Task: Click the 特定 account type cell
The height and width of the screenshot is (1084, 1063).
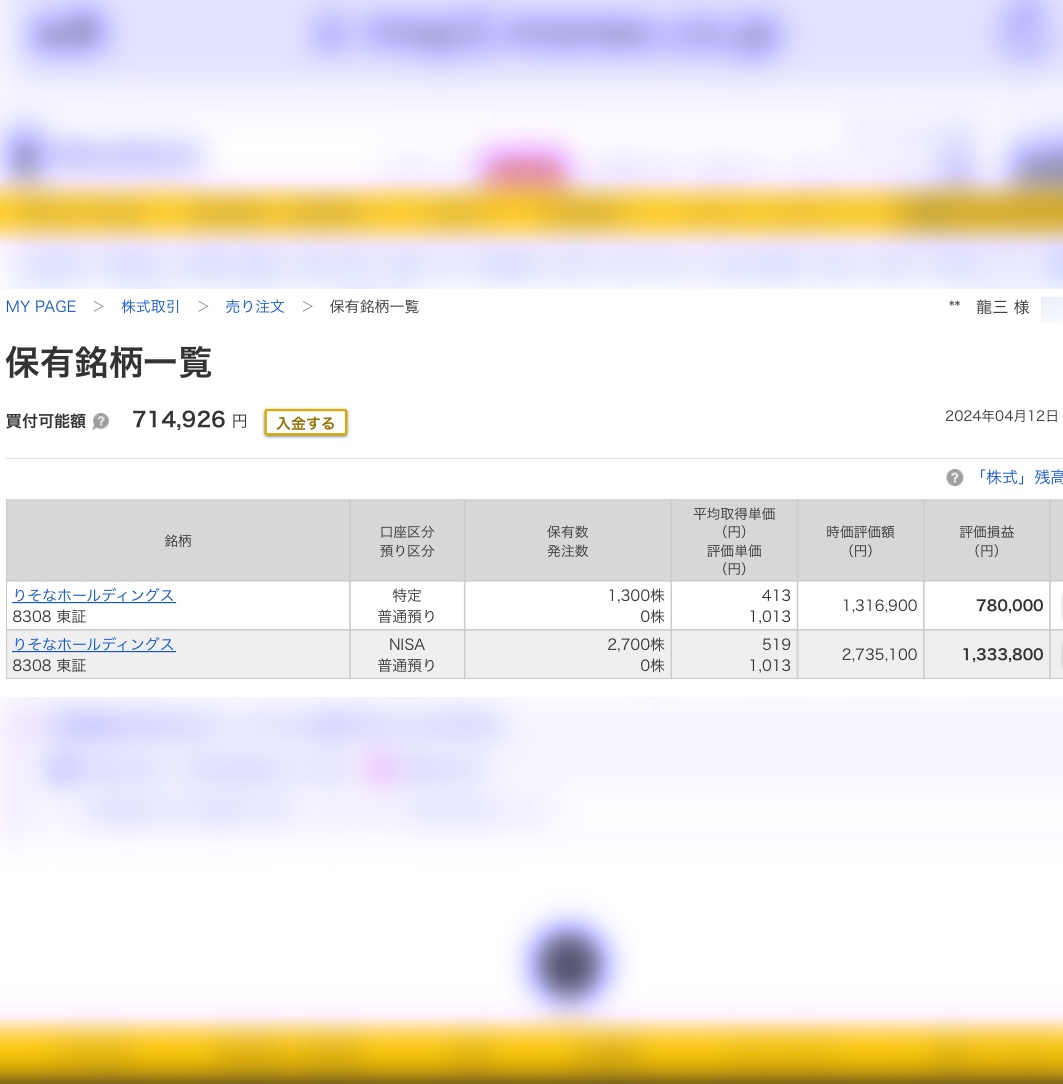Action: (407, 595)
